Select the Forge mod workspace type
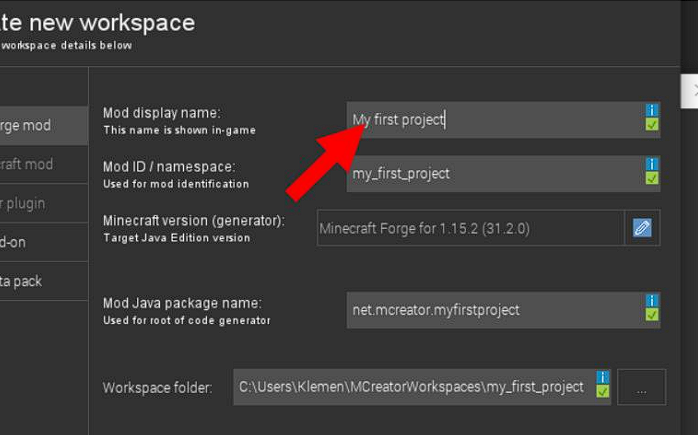698x435 pixels. coord(40,126)
